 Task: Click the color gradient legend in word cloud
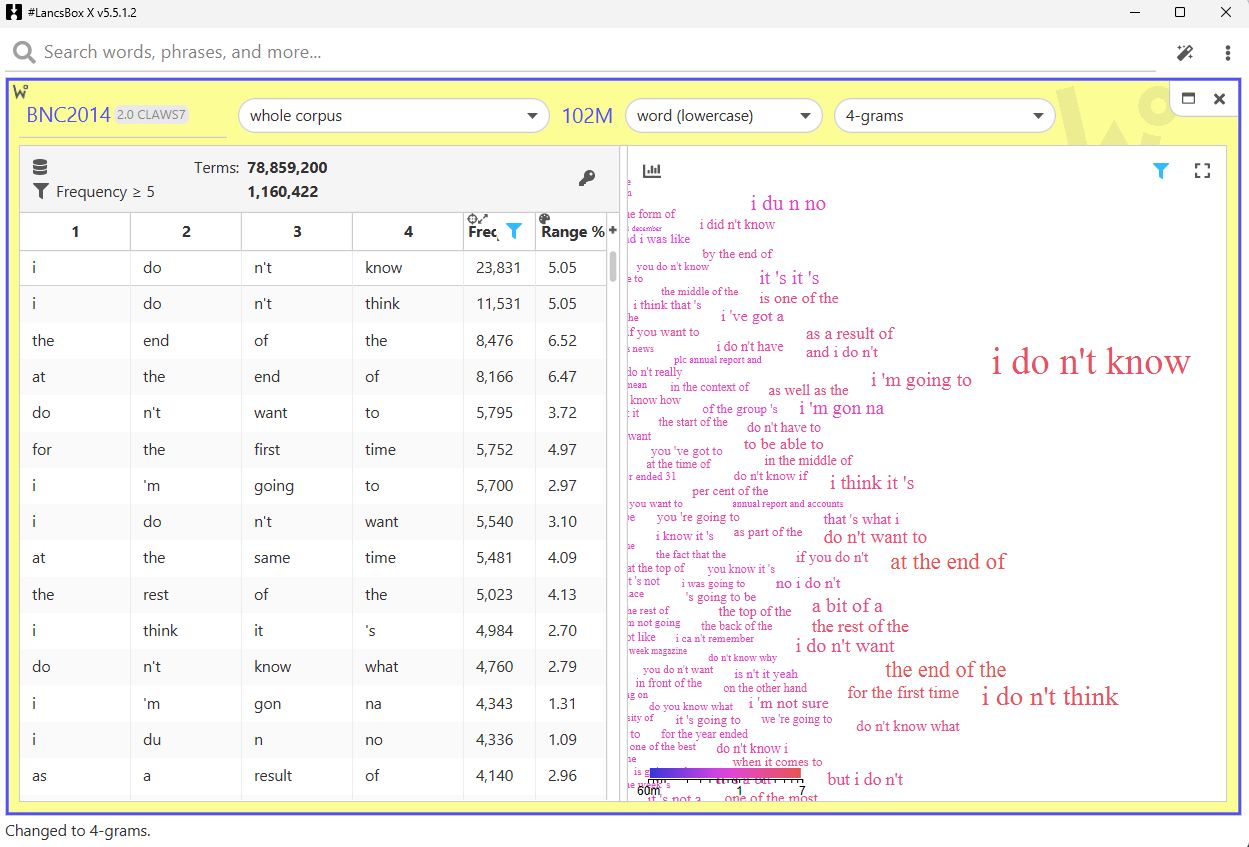pos(725,773)
